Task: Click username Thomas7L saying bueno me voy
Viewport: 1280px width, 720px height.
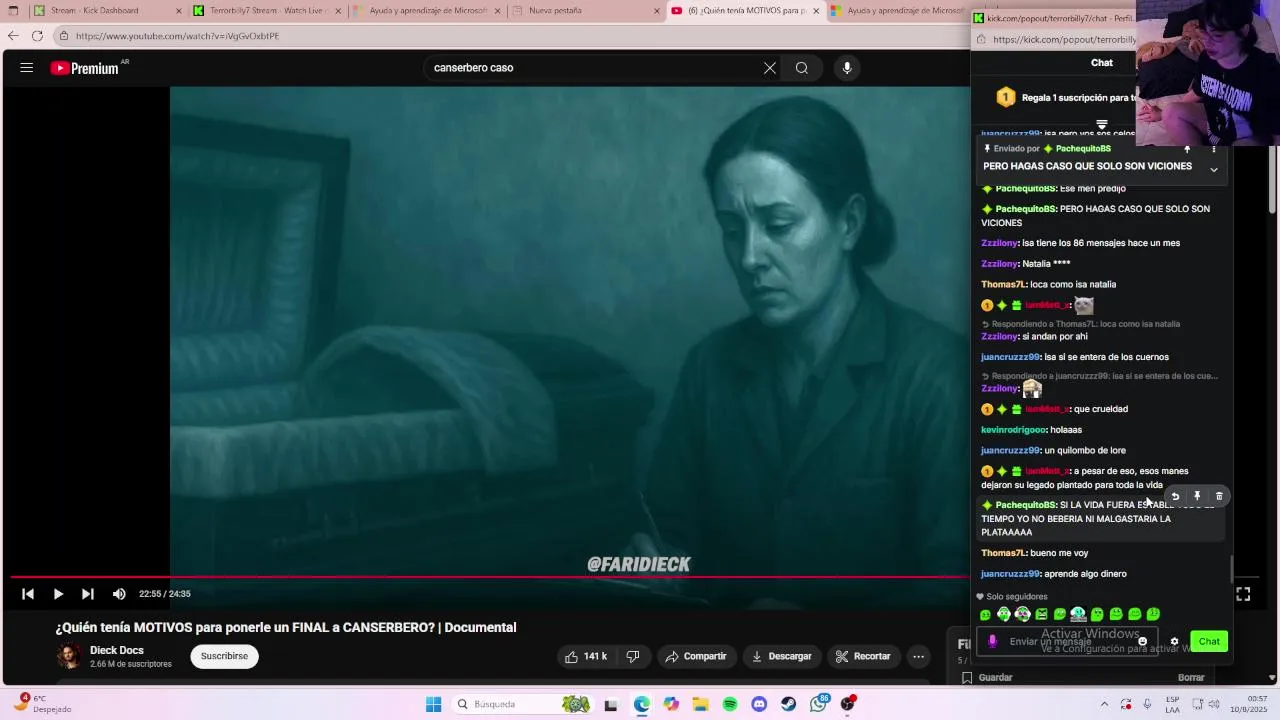Action: coord(1003,553)
